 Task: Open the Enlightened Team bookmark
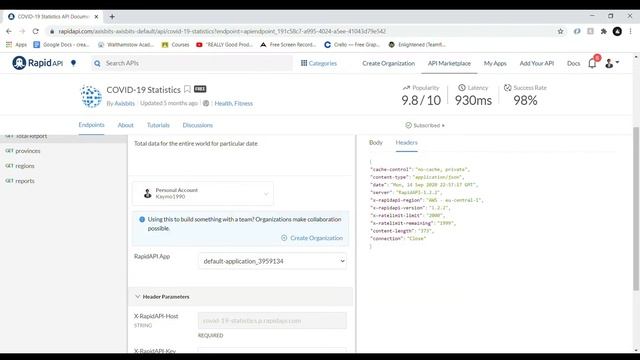[417, 44]
